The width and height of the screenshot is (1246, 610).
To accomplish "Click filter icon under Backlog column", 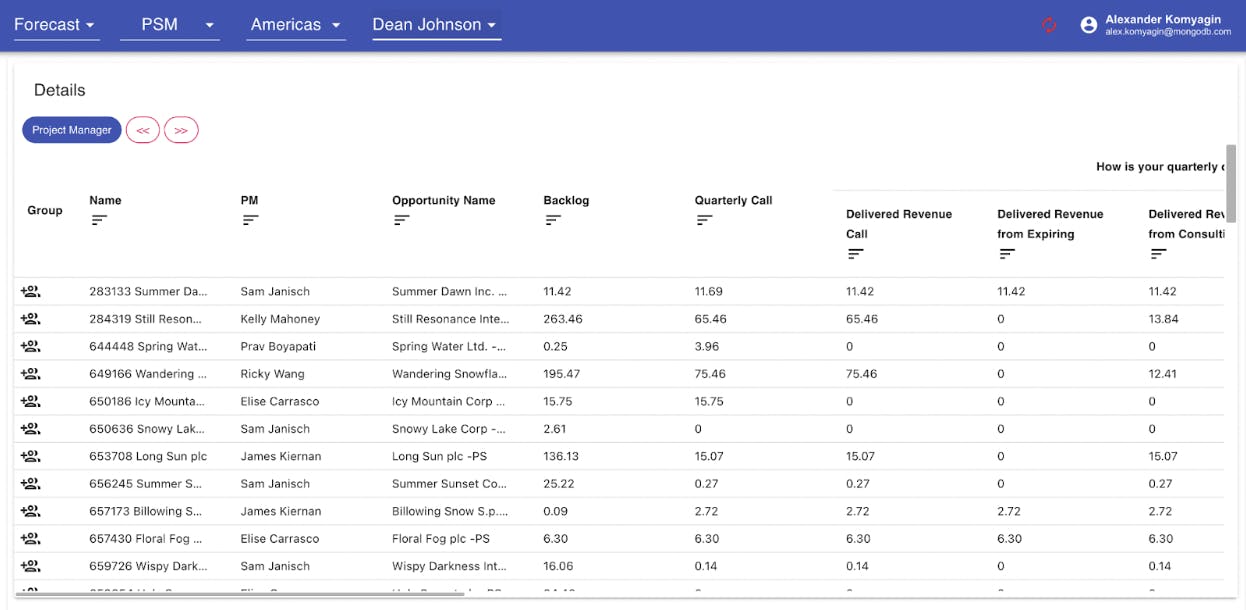I will [x=553, y=220].
